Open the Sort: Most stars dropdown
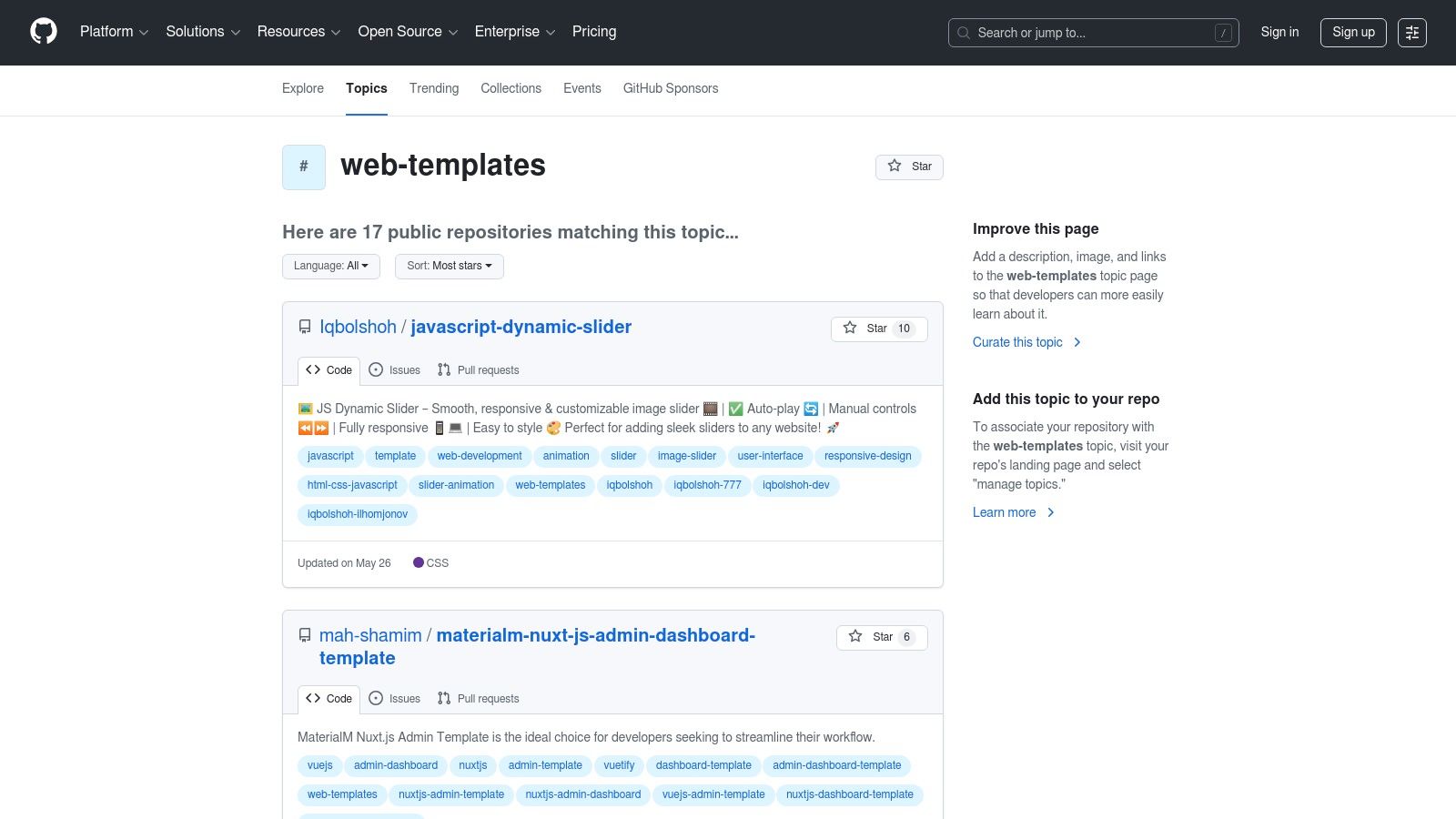 (x=449, y=266)
